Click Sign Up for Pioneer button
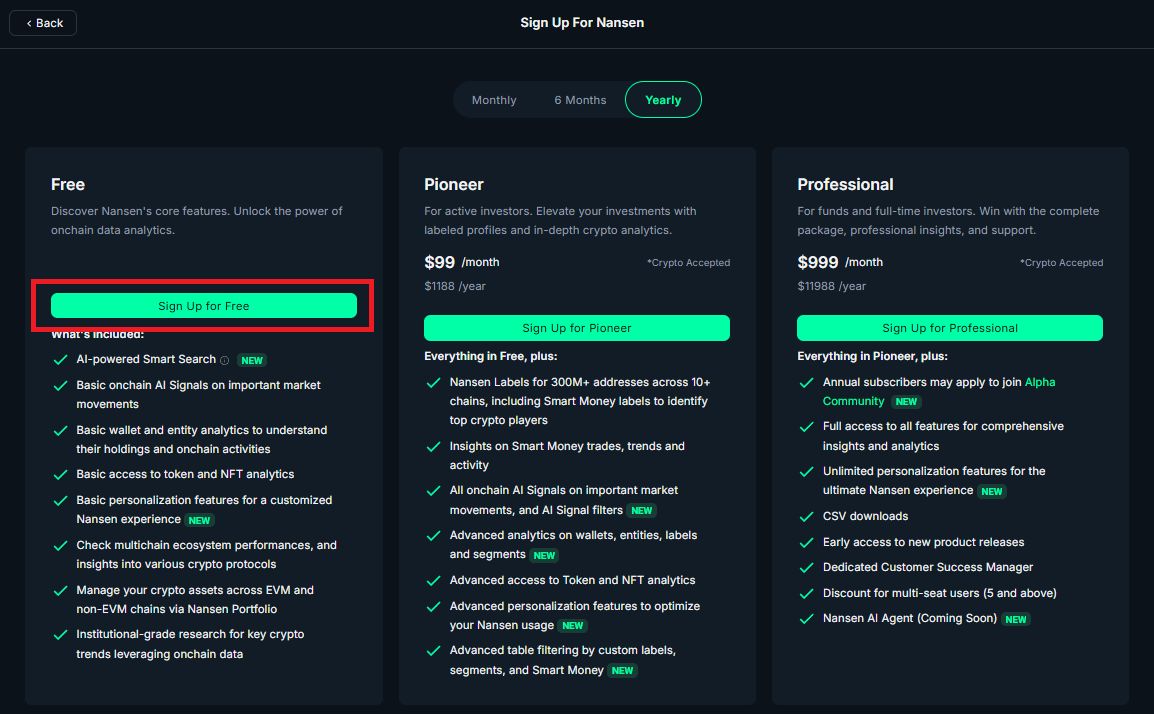Image resolution: width=1154 pixels, height=714 pixels. click(x=577, y=328)
